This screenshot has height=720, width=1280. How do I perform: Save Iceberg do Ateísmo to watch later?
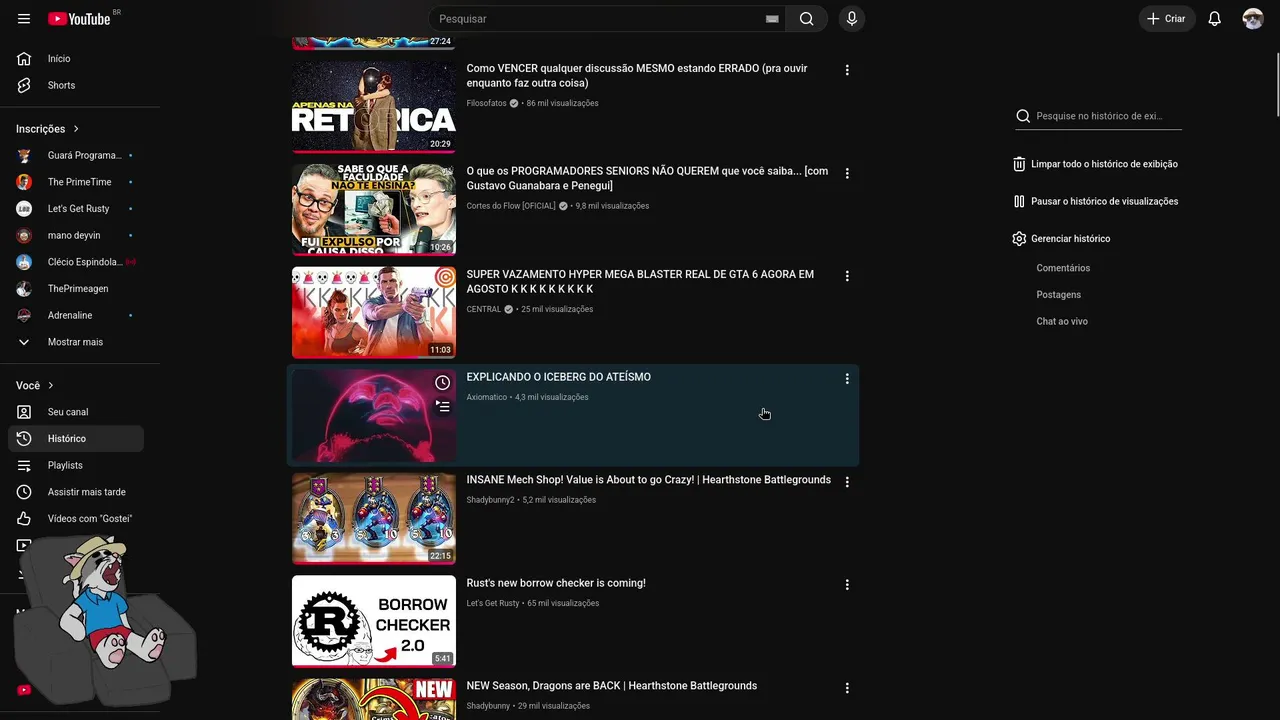(442, 383)
